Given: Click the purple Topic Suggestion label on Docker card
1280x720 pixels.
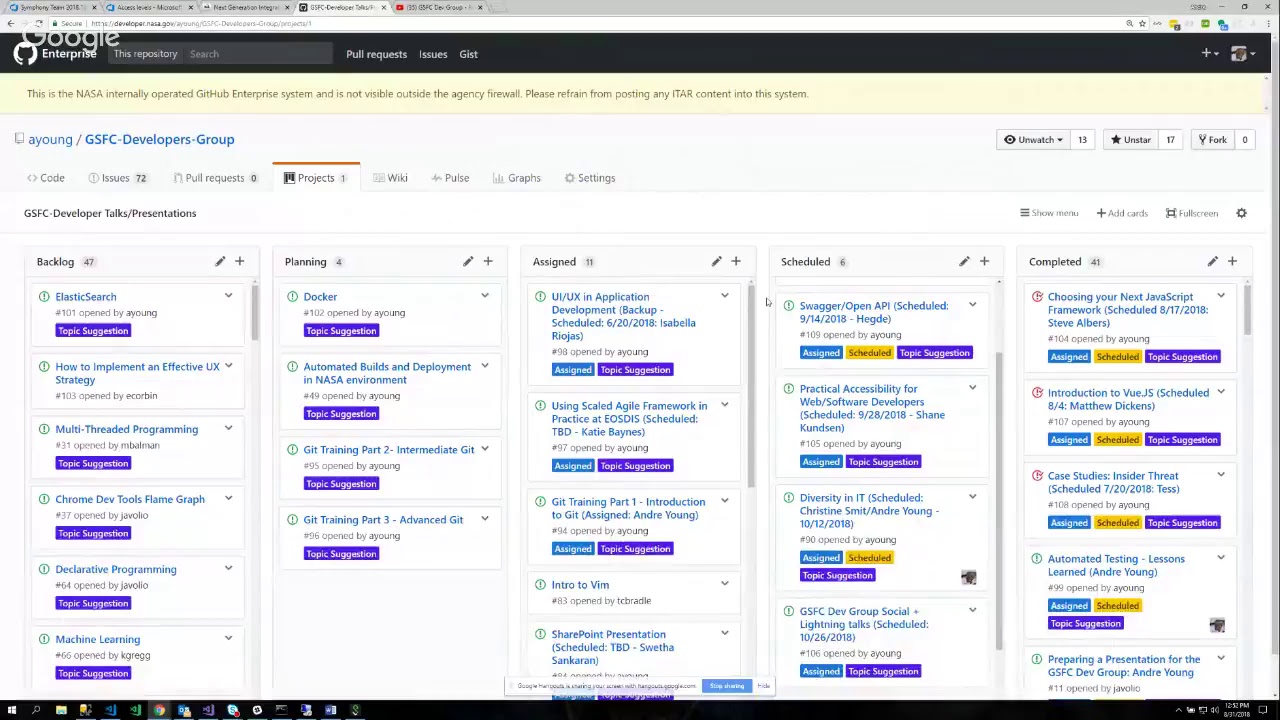Looking at the screenshot, I should pyautogui.click(x=341, y=331).
